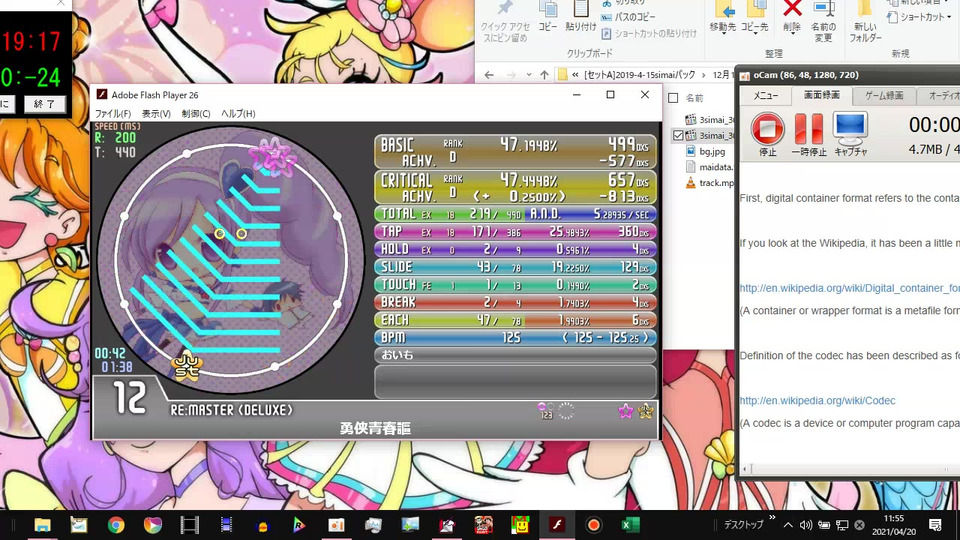Open the ヘルプ(H) menu in Flash Player

[238, 113]
